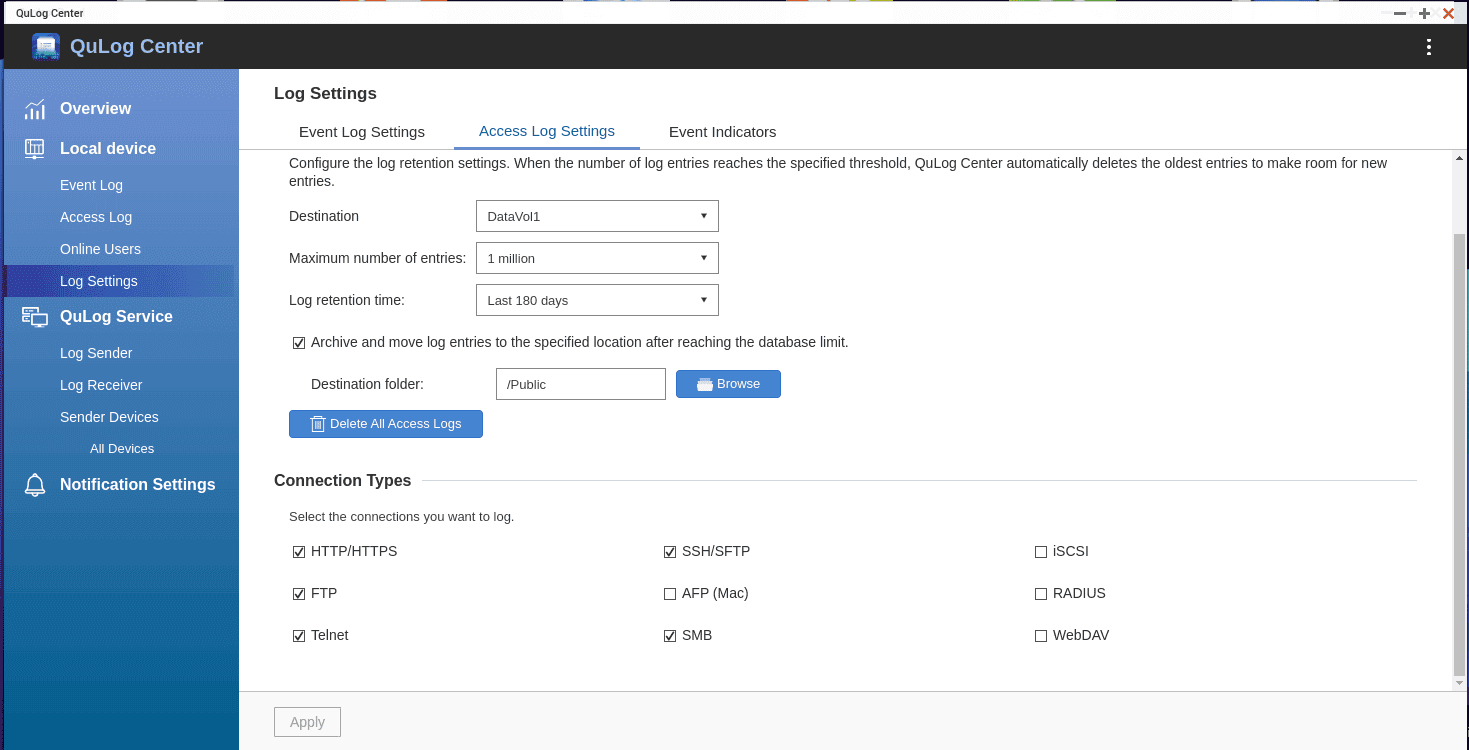
Task: Click the Notification Settings bell icon
Action: (x=35, y=485)
